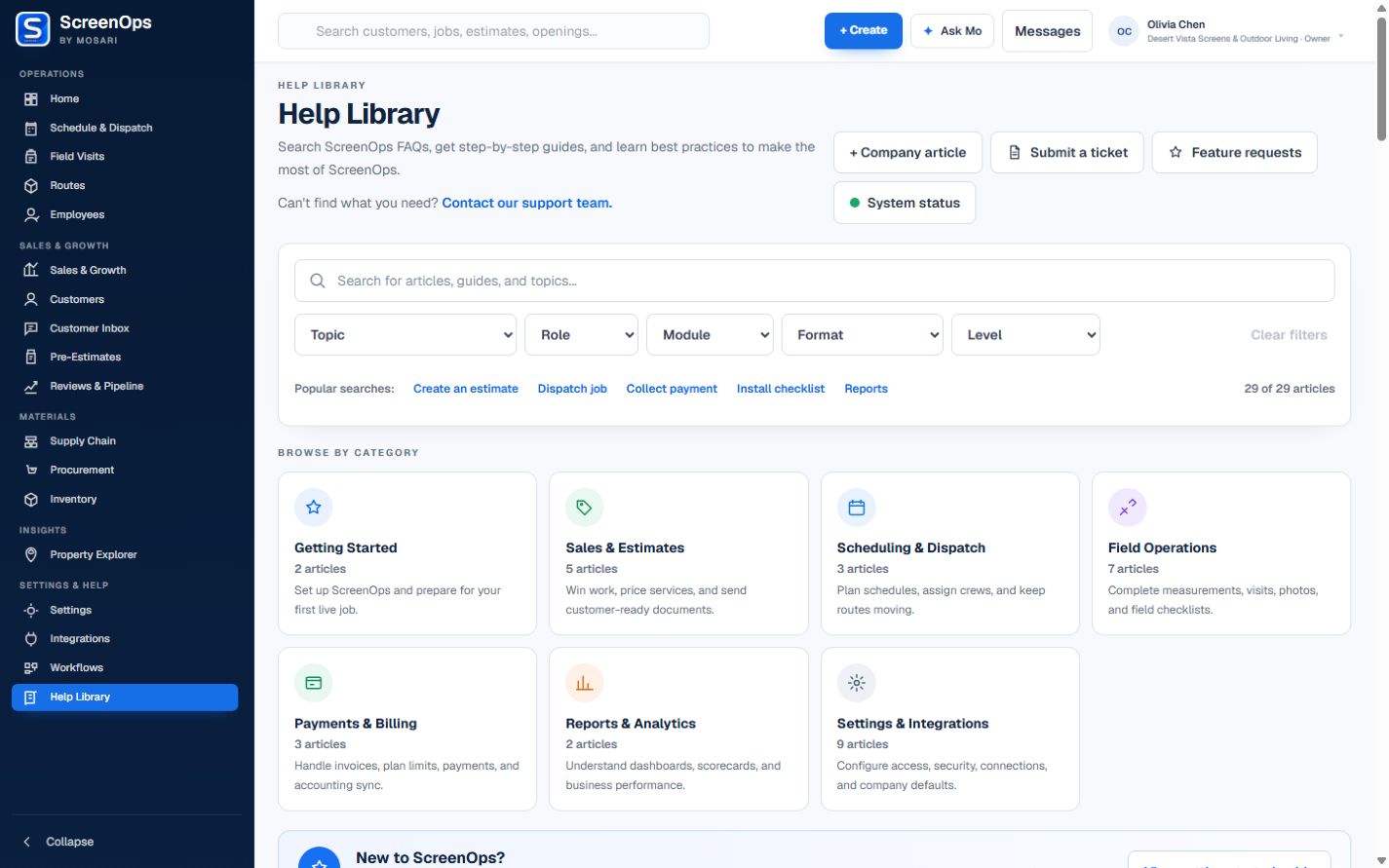
Task: Click the Customers person icon
Action: 31,300
